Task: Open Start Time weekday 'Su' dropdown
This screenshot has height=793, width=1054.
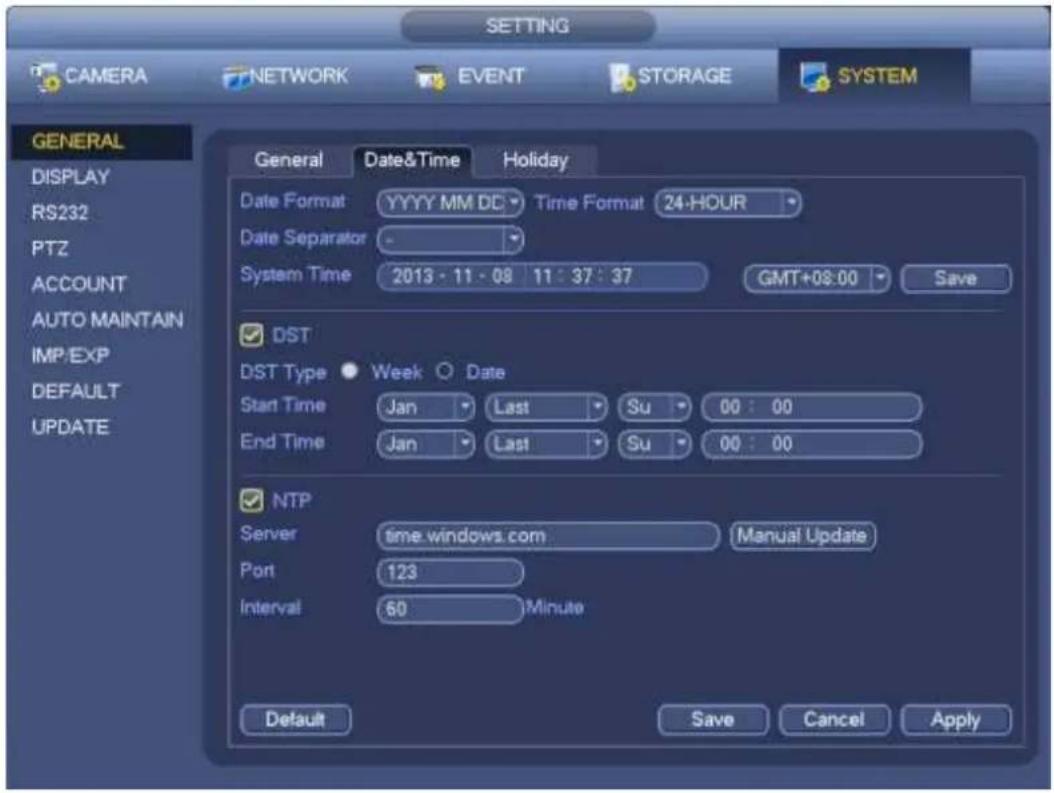Action: click(x=655, y=407)
